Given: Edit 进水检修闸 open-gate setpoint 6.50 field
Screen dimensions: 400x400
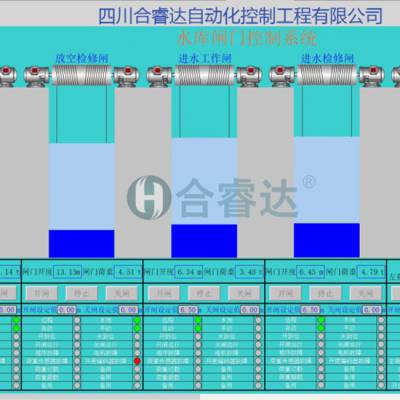Looking at the screenshot, I should click(x=310, y=310).
